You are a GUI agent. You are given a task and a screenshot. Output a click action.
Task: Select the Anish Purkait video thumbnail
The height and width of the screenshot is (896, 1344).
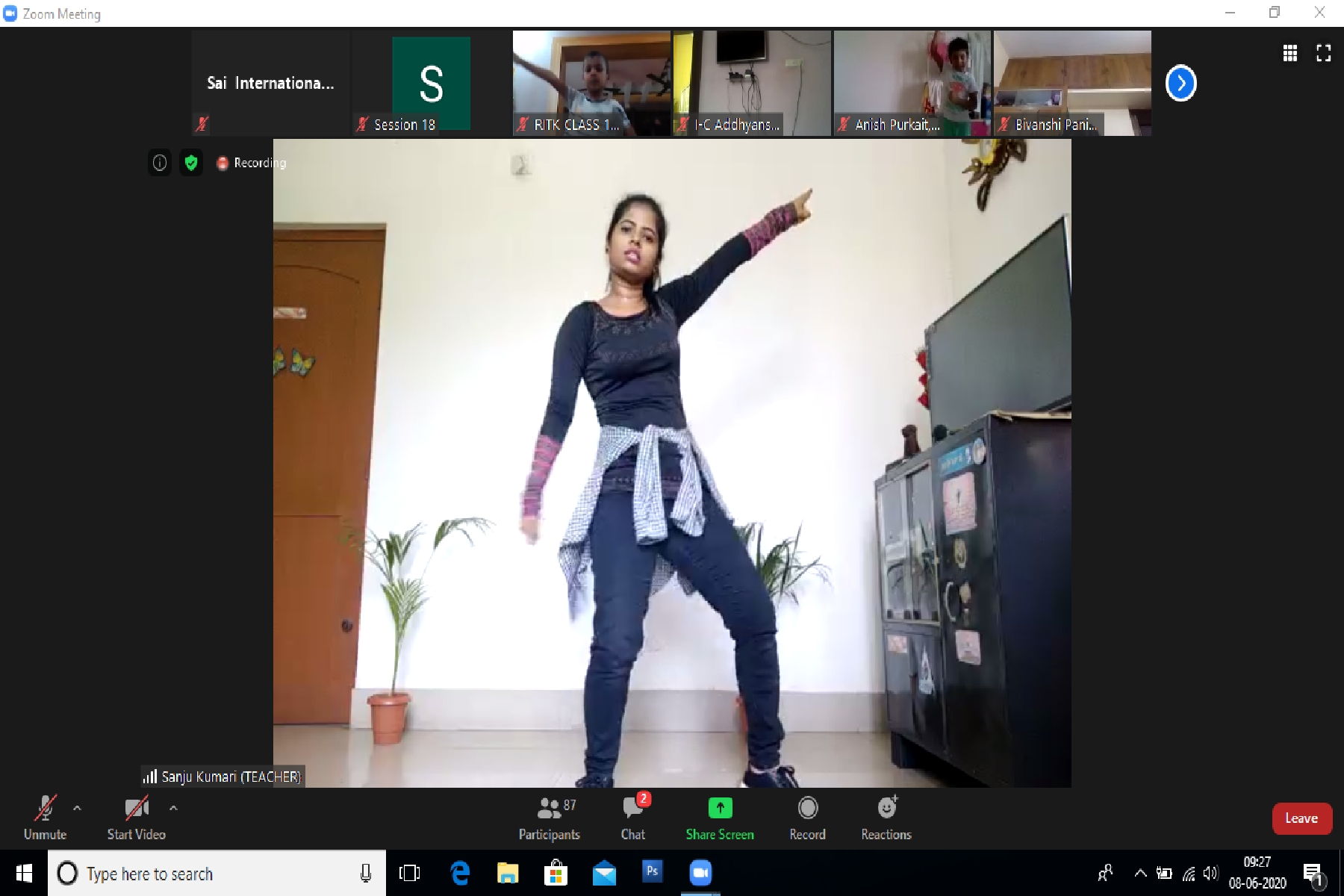tap(912, 83)
